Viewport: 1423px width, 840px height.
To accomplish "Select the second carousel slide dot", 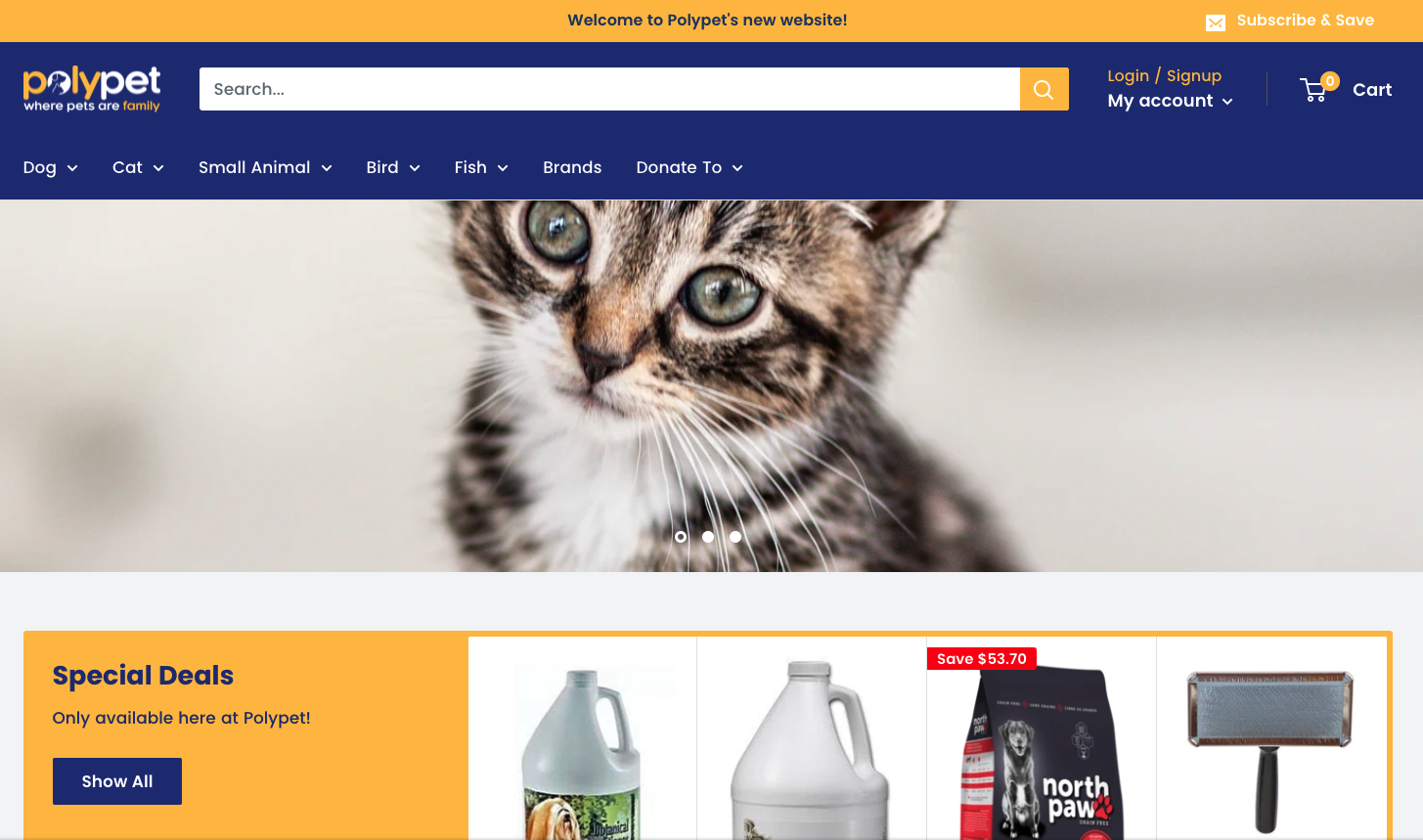I will [x=708, y=537].
